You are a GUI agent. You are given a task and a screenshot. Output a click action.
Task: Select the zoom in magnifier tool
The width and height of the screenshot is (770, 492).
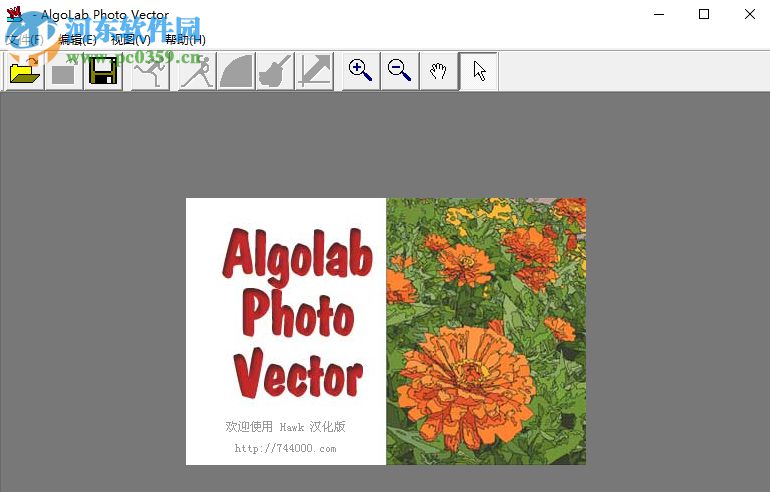pos(361,72)
